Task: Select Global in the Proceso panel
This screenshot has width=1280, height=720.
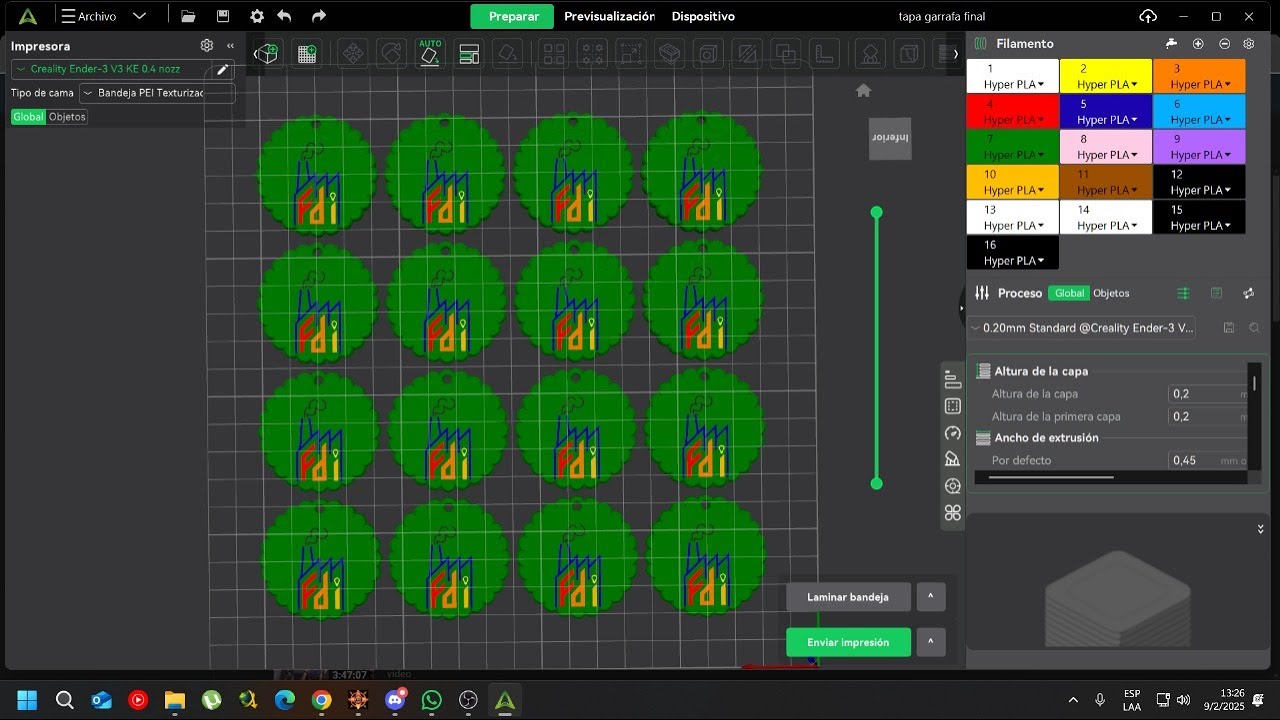Action: 1069,293
